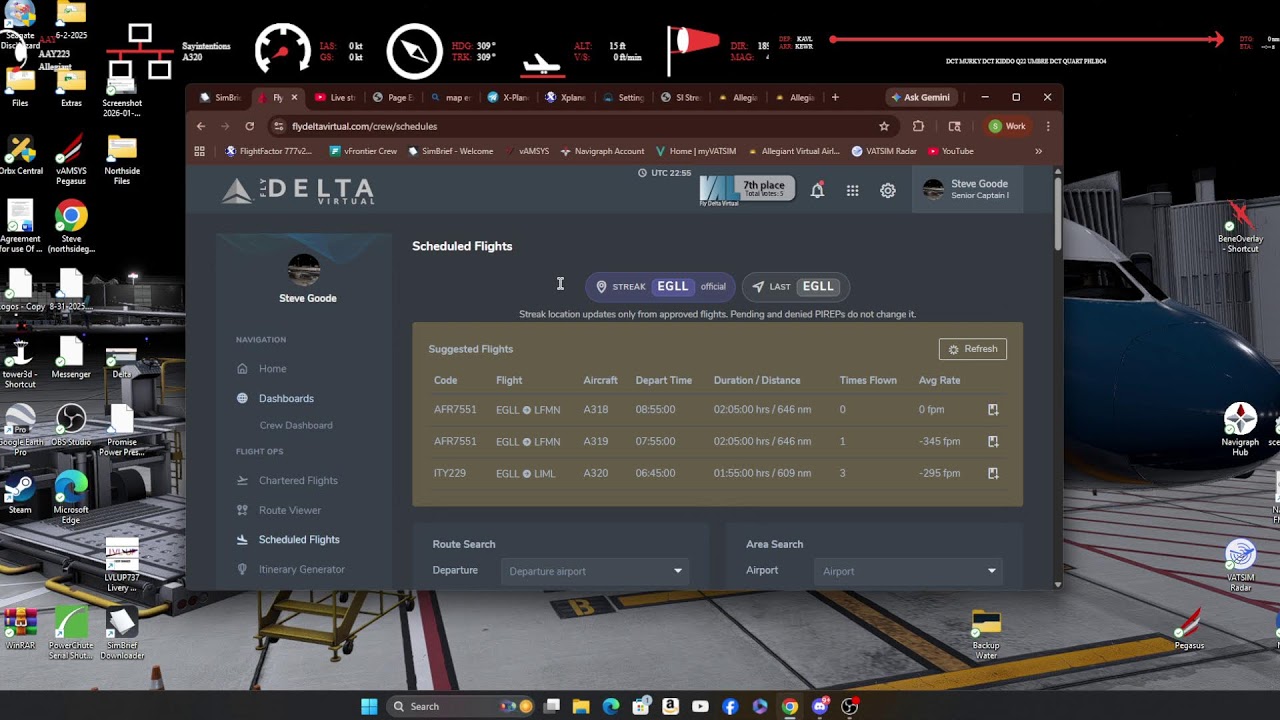Open the Chrome three-dot menu
Image resolution: width=1280 pixels, height=720 pixels.
point(1047,126)
